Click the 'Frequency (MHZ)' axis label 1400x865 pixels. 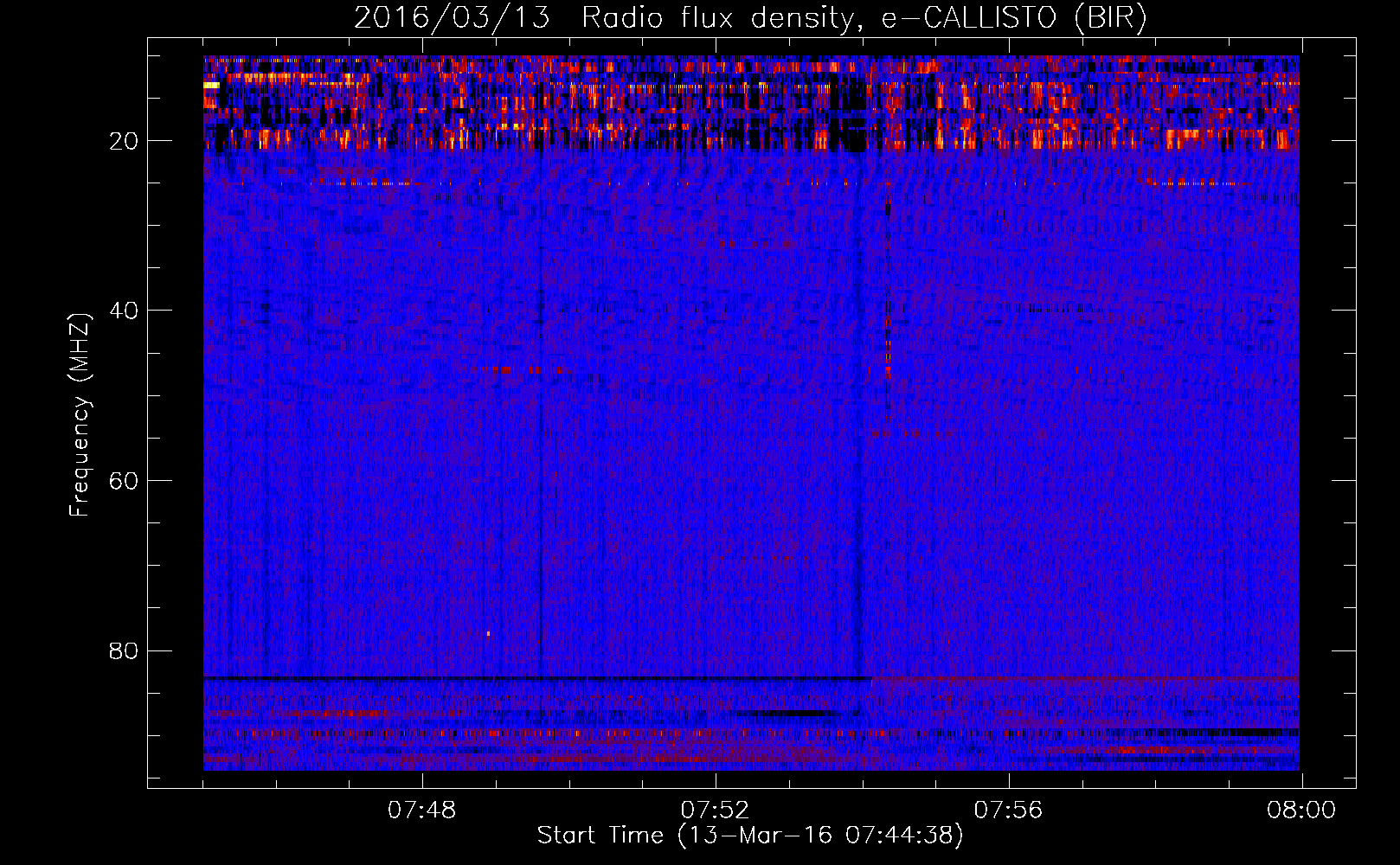tap(80, 415)
